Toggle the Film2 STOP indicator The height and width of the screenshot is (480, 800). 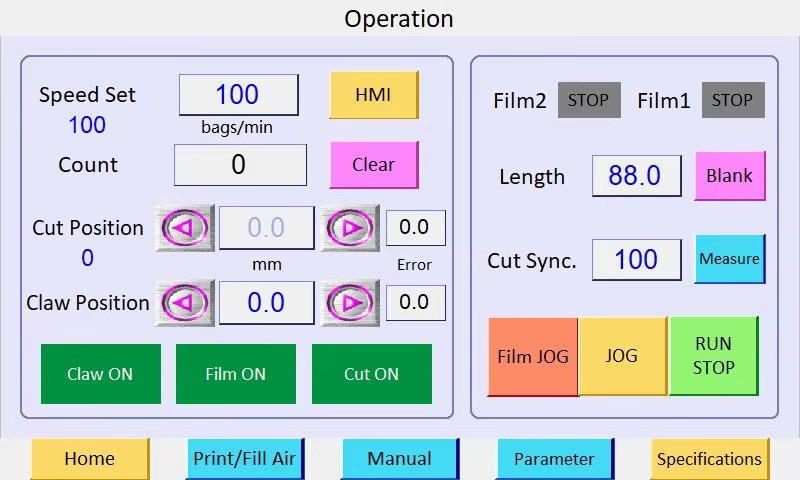588,100
